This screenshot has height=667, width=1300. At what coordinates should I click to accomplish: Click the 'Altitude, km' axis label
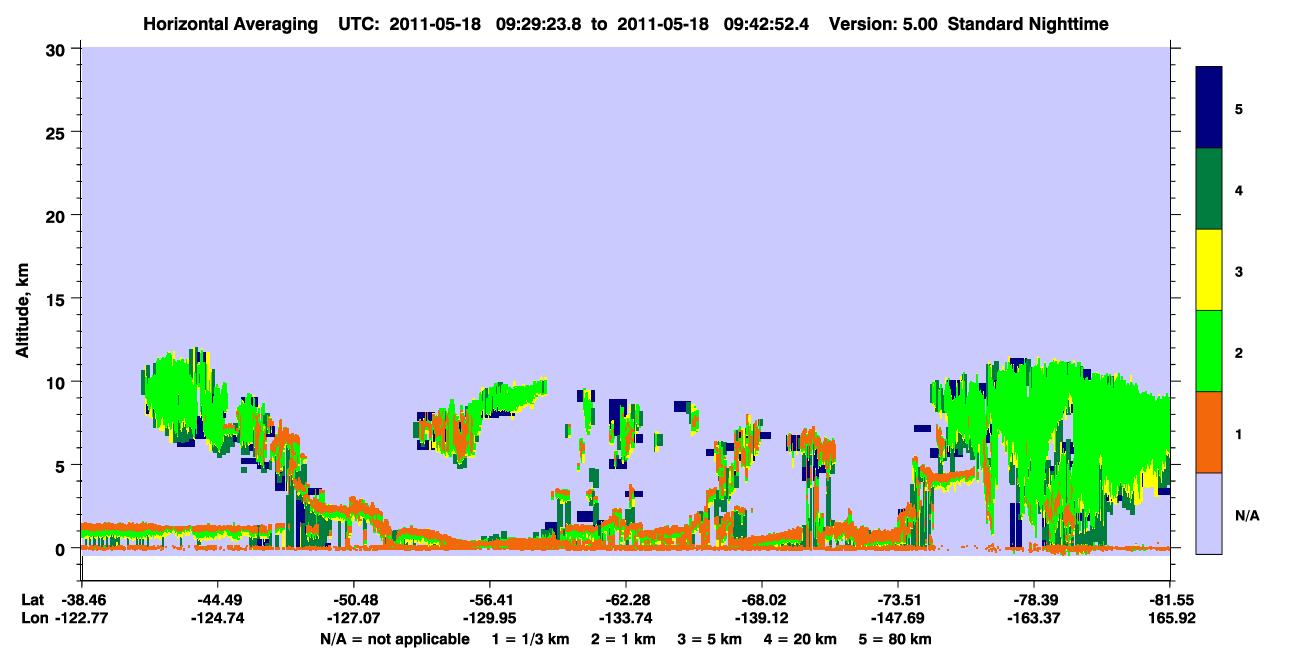23,309
